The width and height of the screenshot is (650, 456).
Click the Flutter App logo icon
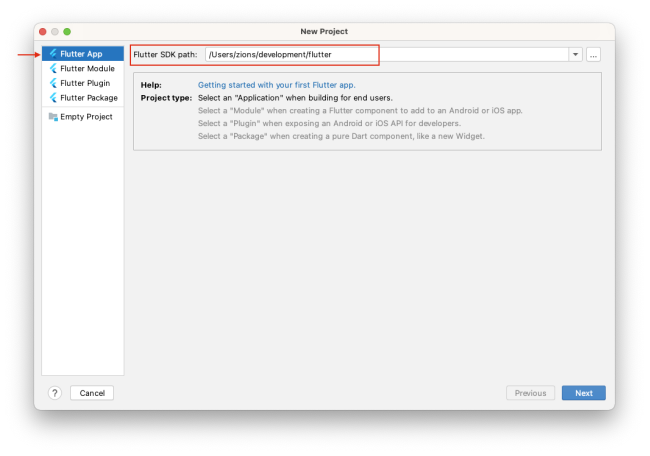[x=53, y=53]
